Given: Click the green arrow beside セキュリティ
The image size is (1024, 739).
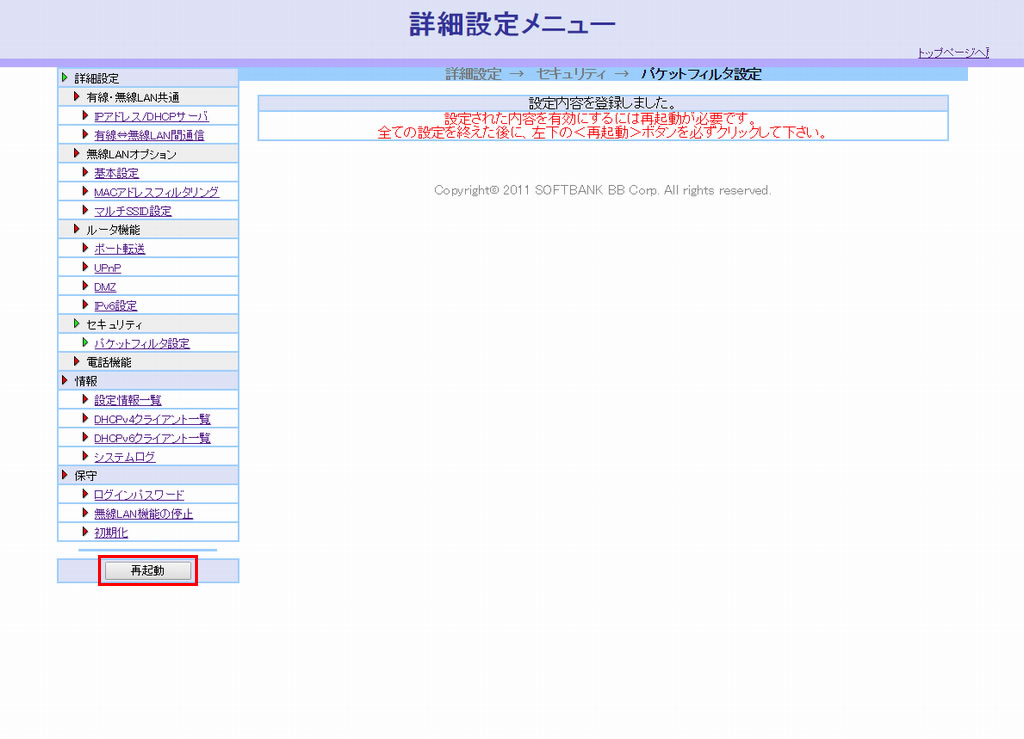Looking at the screenshot, I should 77,324.
